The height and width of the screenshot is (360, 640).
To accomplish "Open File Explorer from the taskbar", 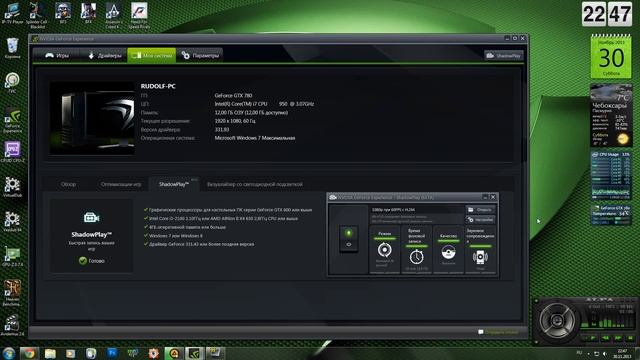I will 50,353.
